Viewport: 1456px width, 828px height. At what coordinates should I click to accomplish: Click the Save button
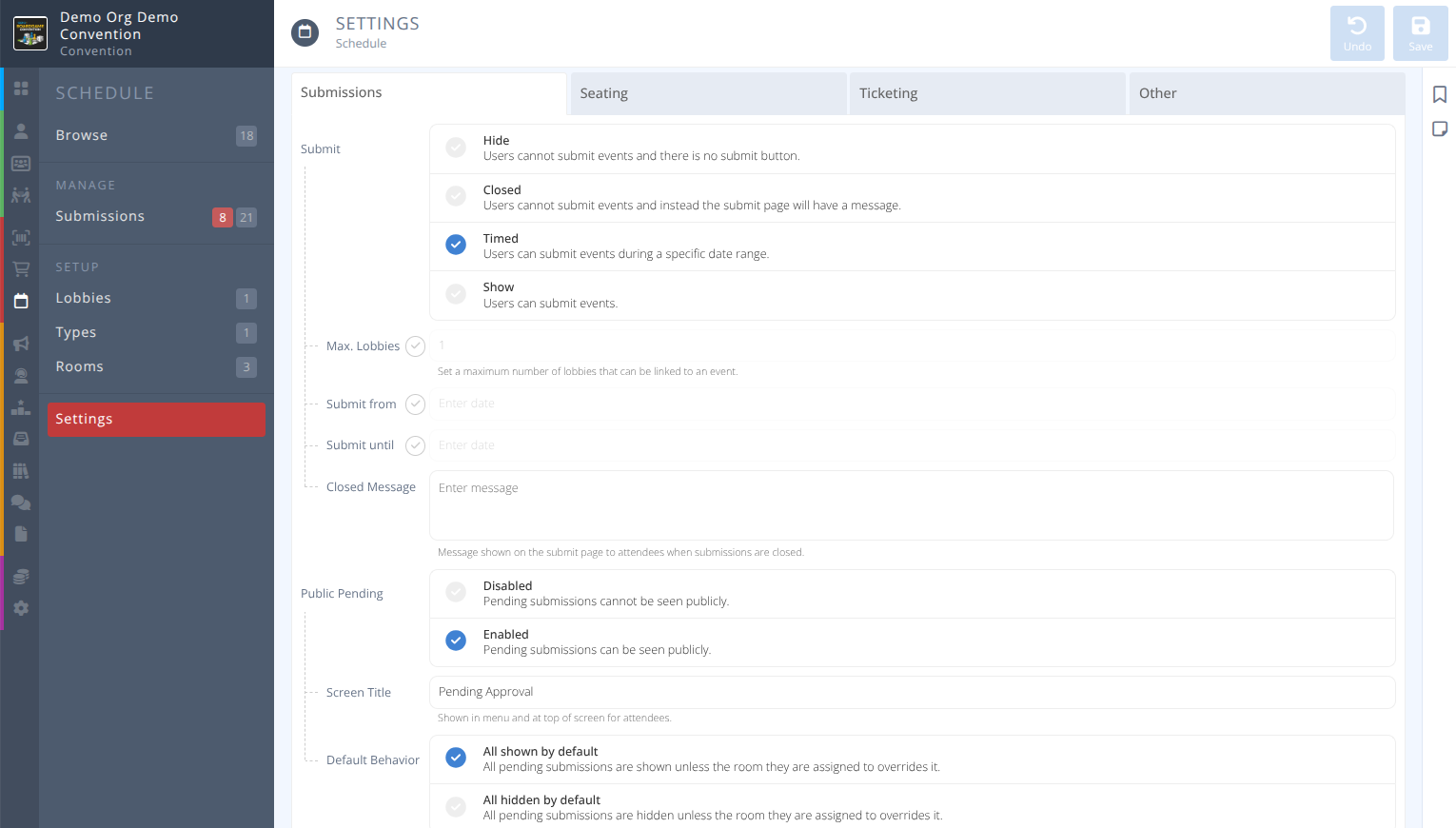[1420, 32]
